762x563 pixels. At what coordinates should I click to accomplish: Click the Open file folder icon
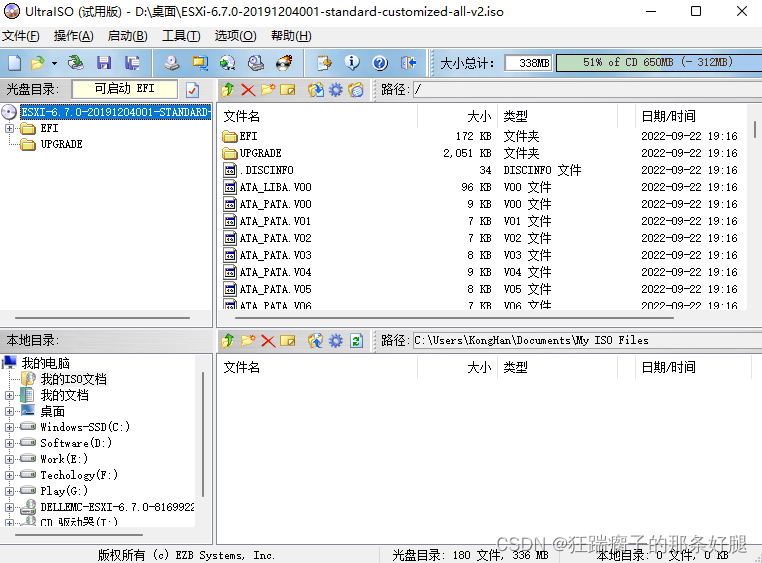(x=37, y=63)
